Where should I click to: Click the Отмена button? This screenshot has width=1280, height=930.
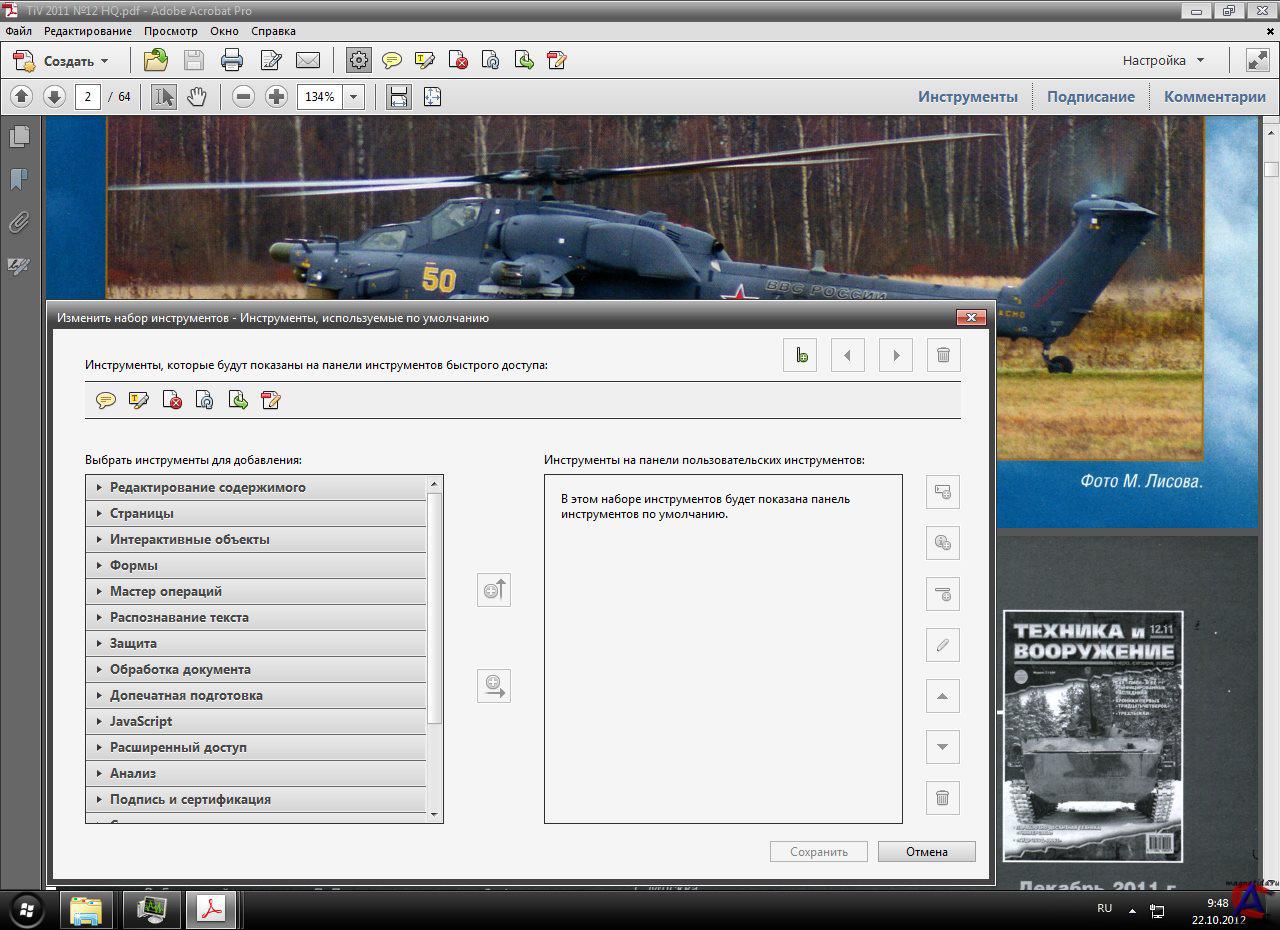tap(926, 852)
